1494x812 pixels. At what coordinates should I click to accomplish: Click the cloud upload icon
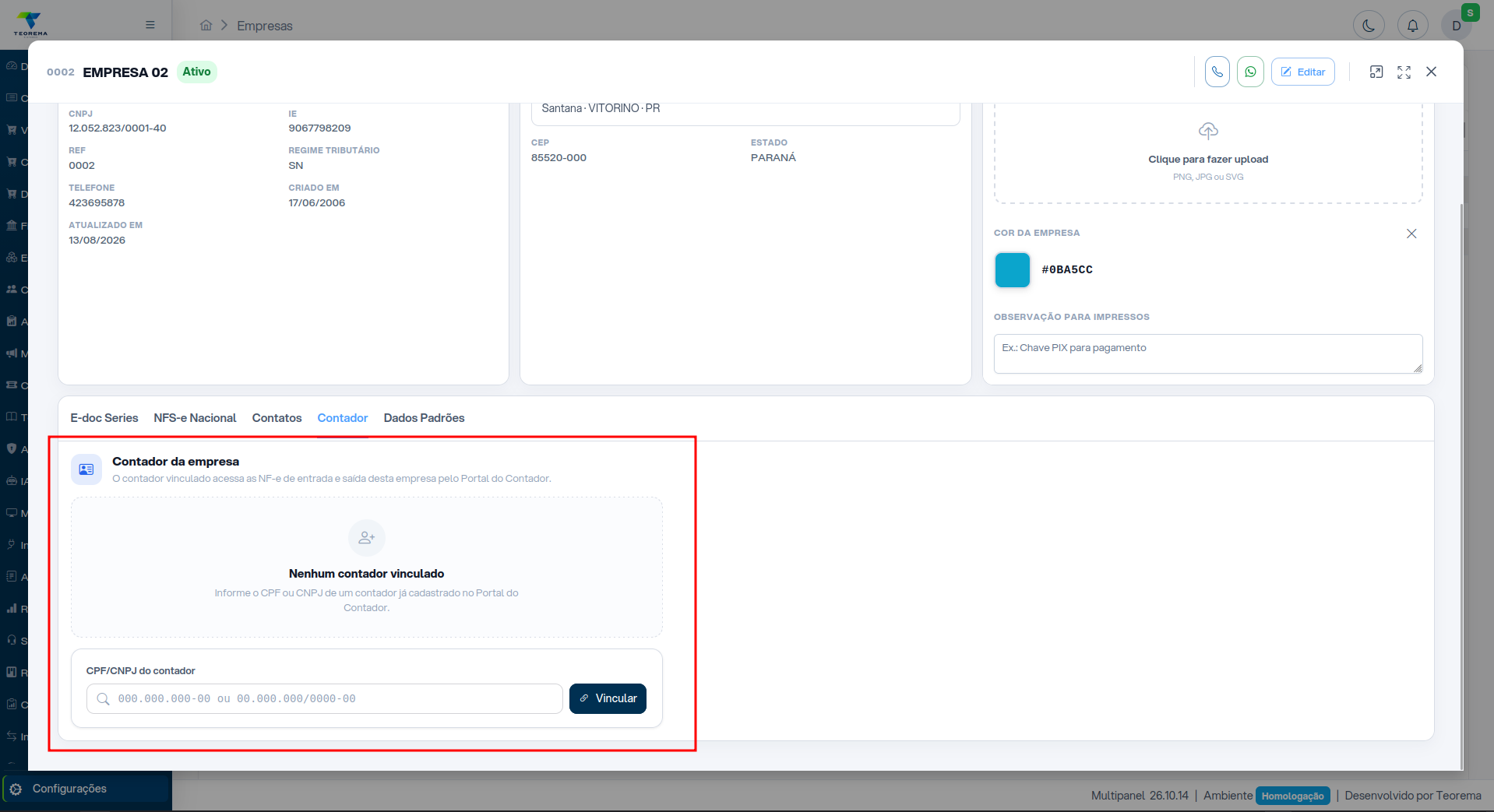click(x=1208, y=131)
